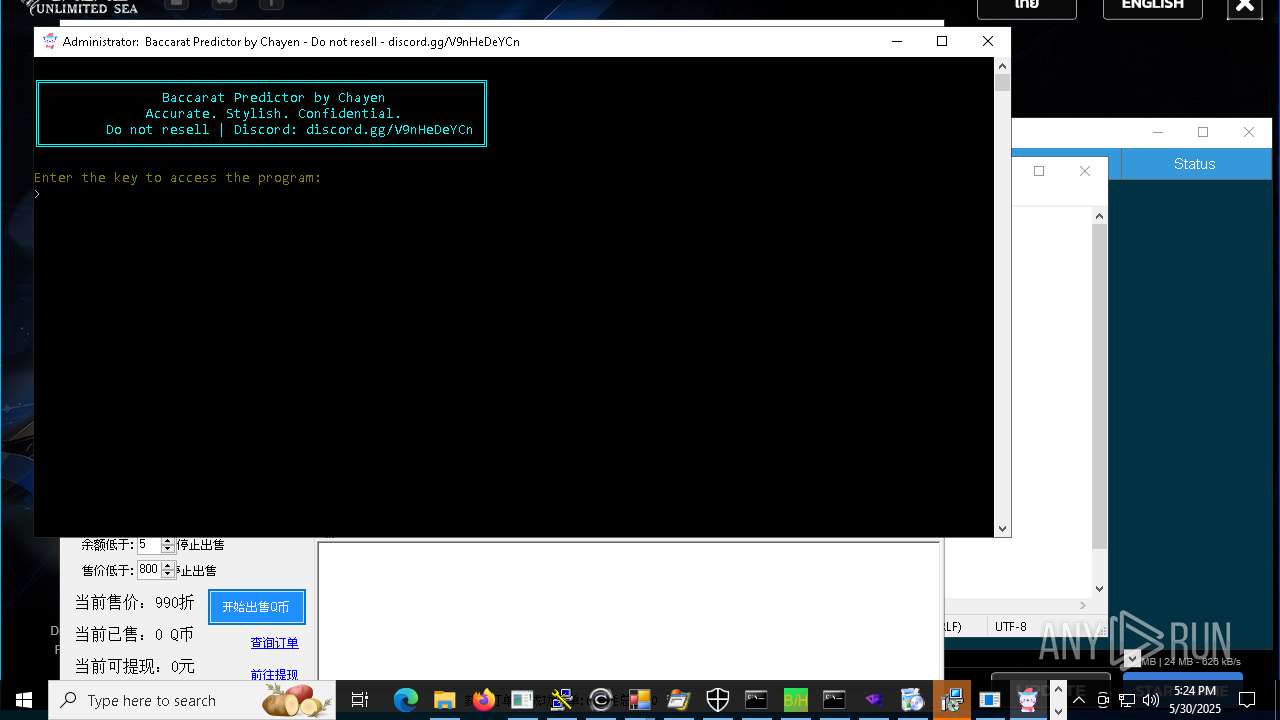Screen dimensions: 1280x720
Task: Click the text '当前已售: 0 Q币'
Action: click(134, 635)
